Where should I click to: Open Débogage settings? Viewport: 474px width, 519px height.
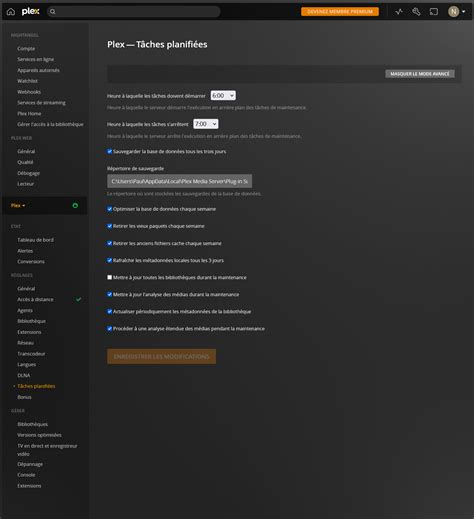coord(28,173)
